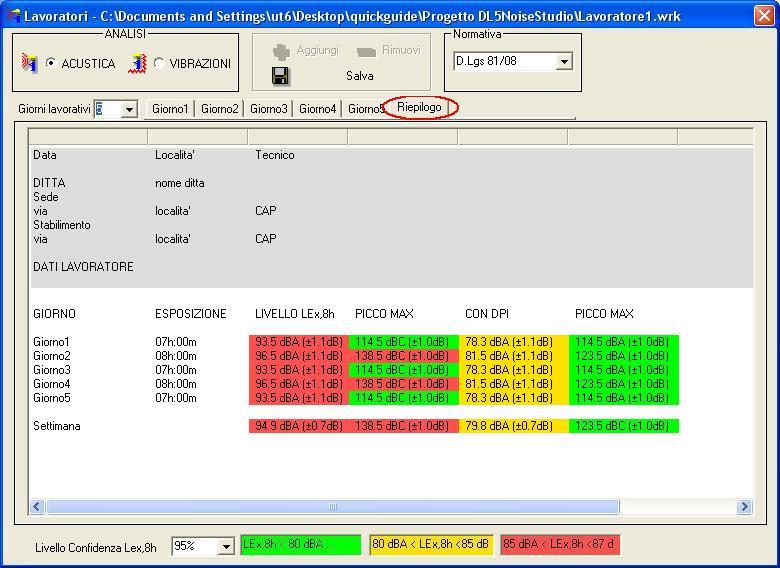The width and height of the screenshot is (780, 568).
Task: Click the Settimana 79.8 dBA value
Action: (x=513, y=426)
